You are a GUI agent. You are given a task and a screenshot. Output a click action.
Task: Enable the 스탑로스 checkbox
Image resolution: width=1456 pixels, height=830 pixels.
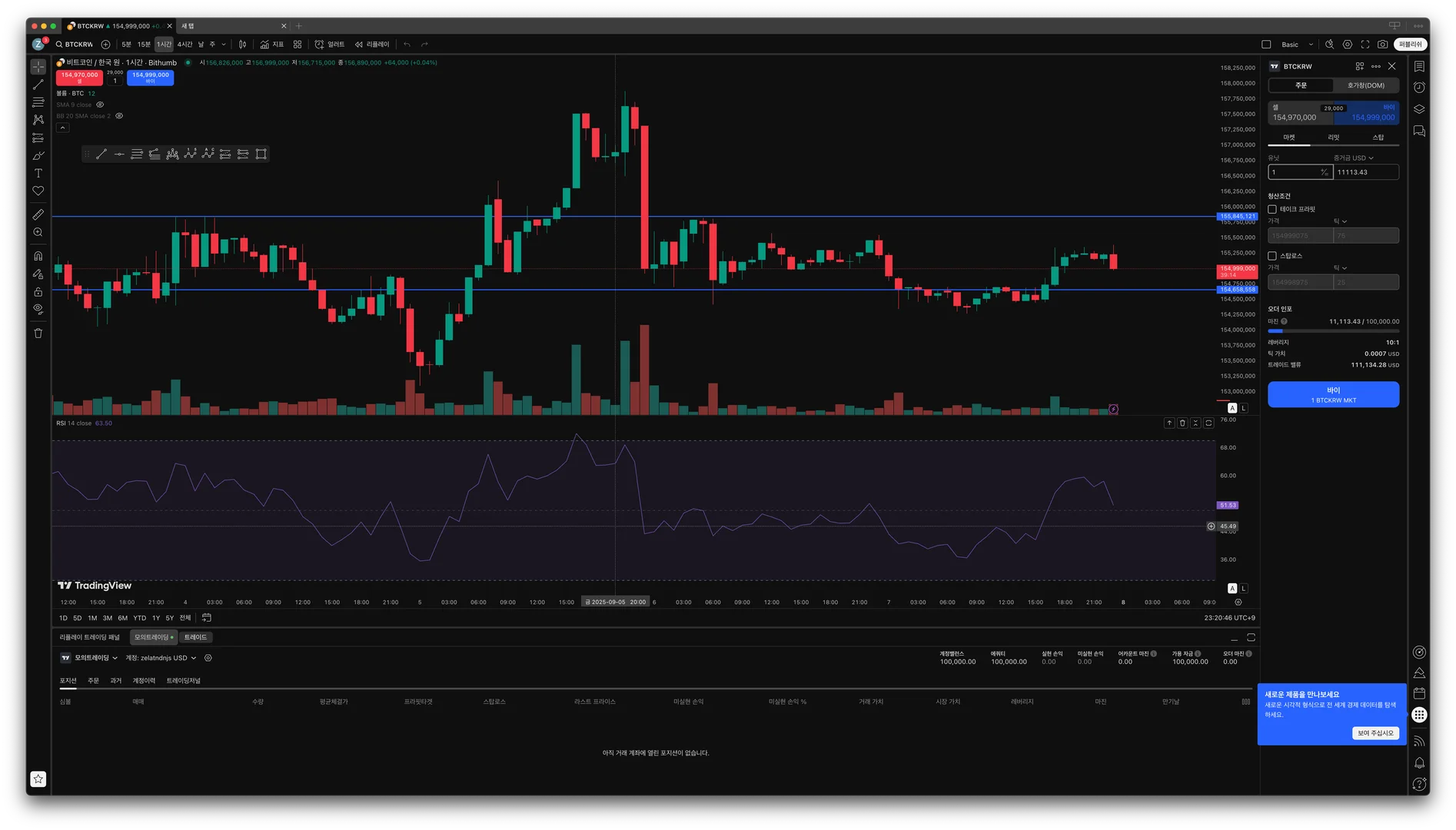[1272, 256]
